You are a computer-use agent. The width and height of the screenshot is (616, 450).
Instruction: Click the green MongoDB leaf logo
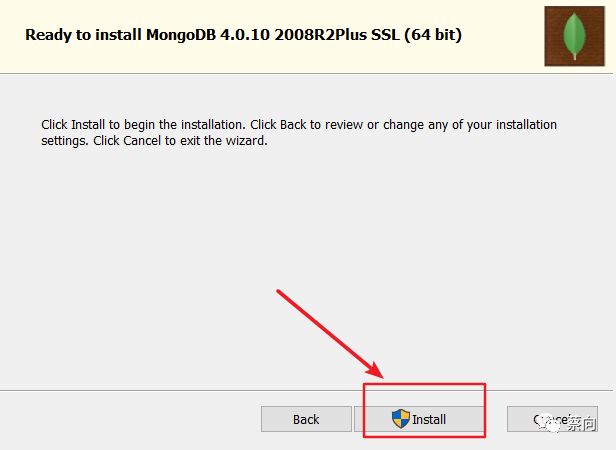click(574, 36)
